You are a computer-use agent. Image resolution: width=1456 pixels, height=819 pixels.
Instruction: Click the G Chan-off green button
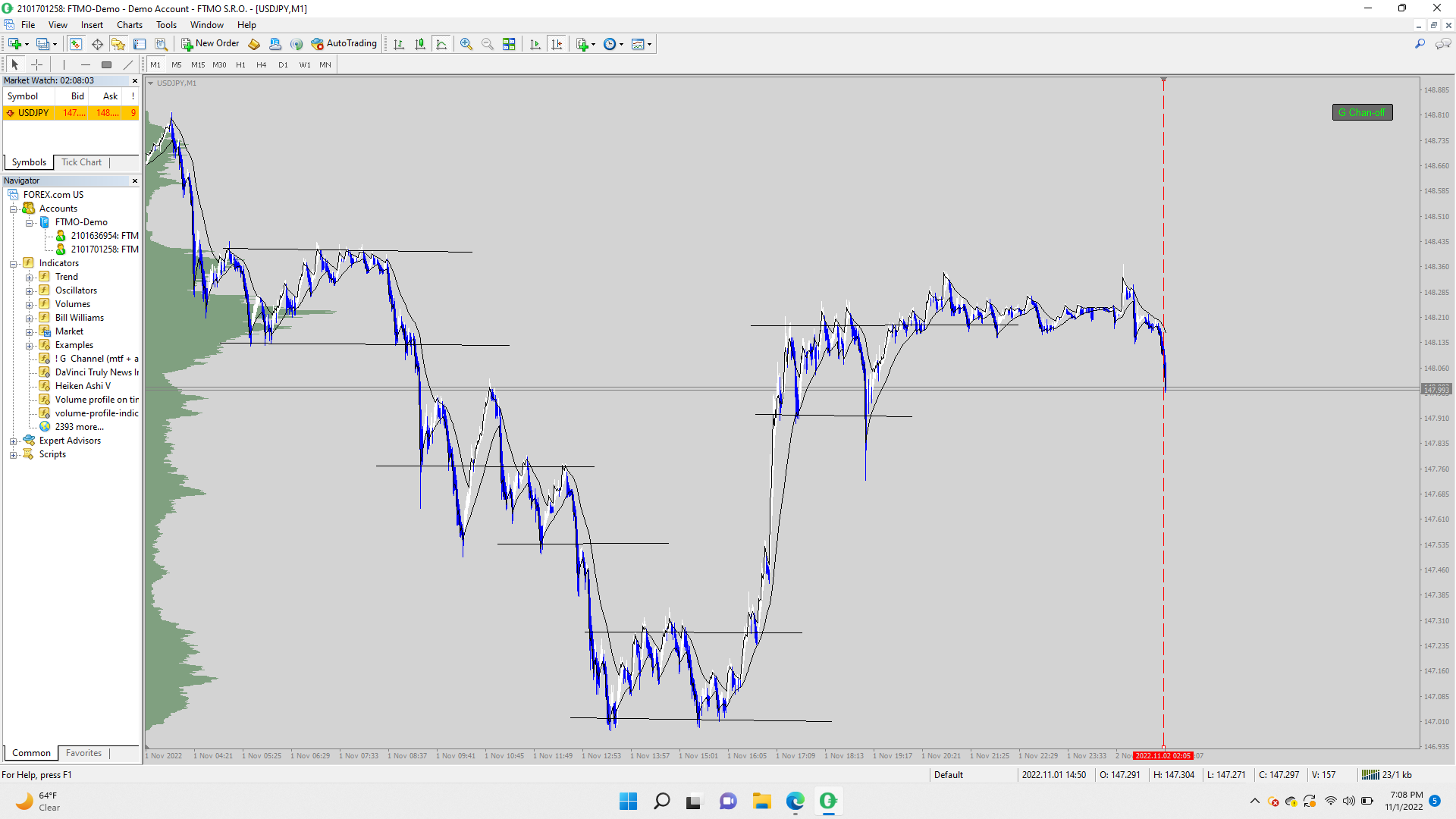(1362, 113)
